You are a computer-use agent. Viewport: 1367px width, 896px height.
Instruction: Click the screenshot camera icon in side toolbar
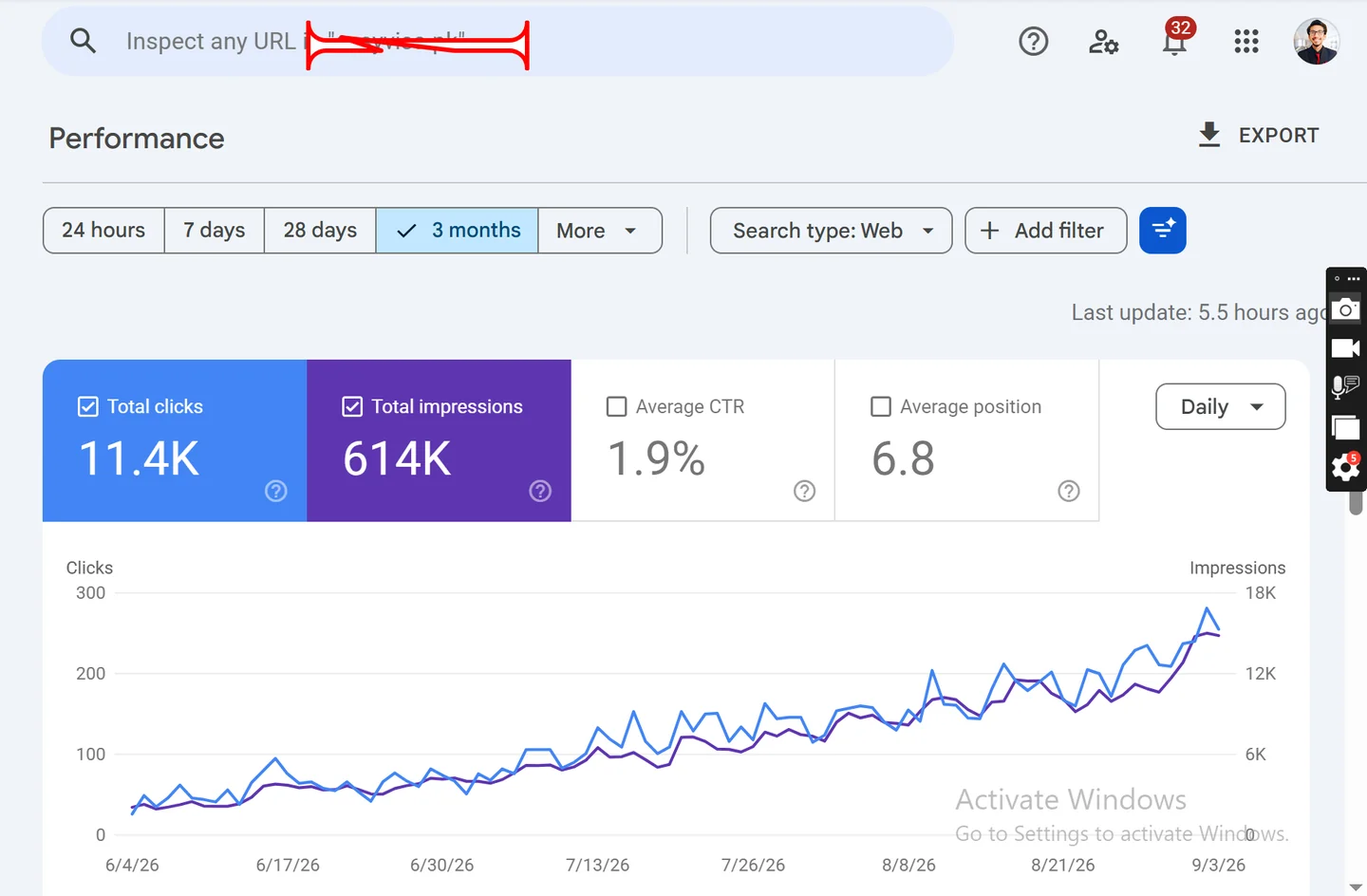(x=1345, y=309)
